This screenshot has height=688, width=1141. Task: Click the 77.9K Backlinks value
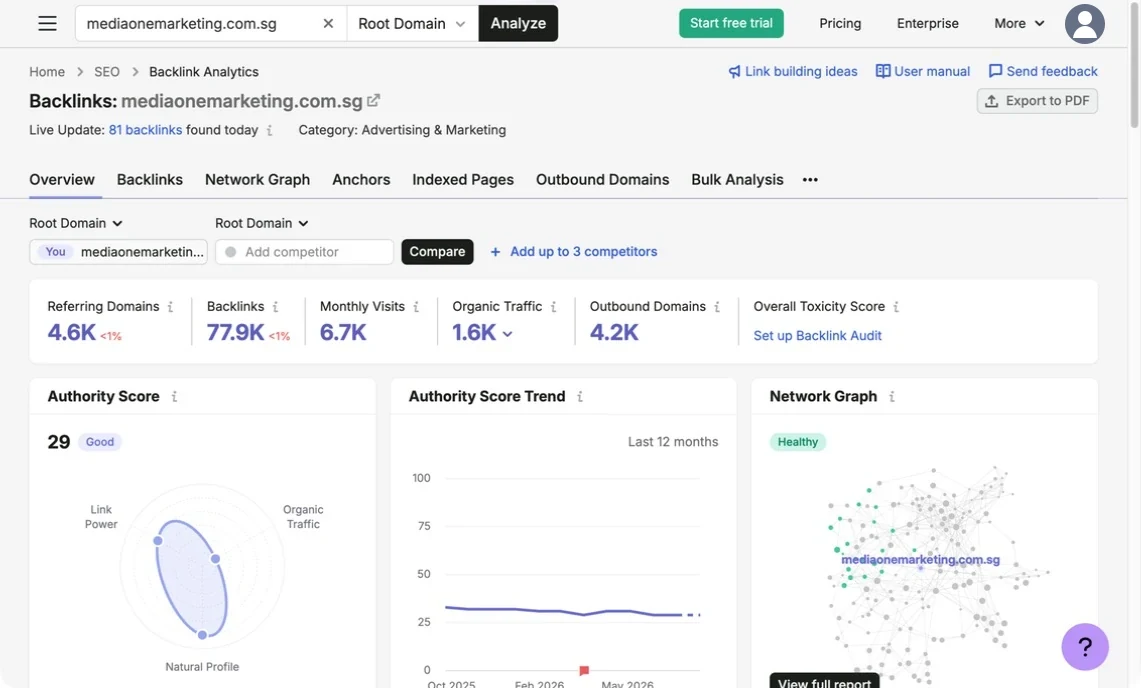pyautogui.click(x=235, y=333)
